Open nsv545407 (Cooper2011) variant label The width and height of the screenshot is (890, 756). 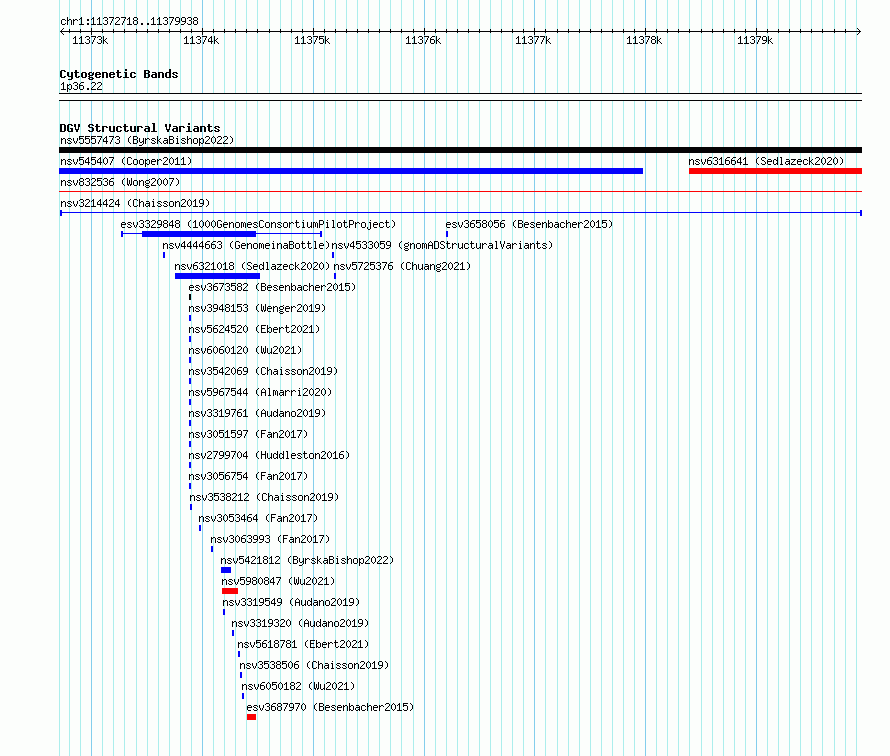(126, 161)
